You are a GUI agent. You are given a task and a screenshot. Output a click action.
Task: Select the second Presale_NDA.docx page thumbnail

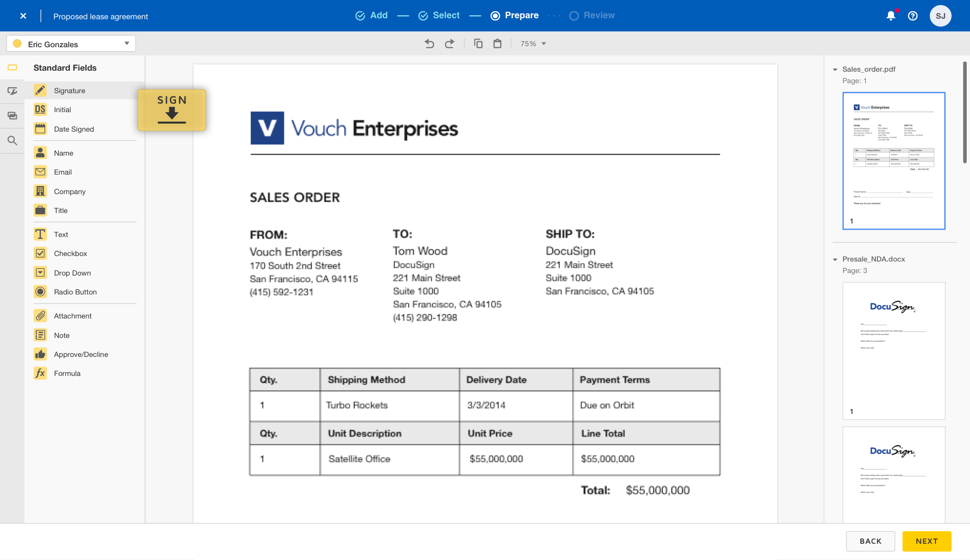(x=894, y=475)
